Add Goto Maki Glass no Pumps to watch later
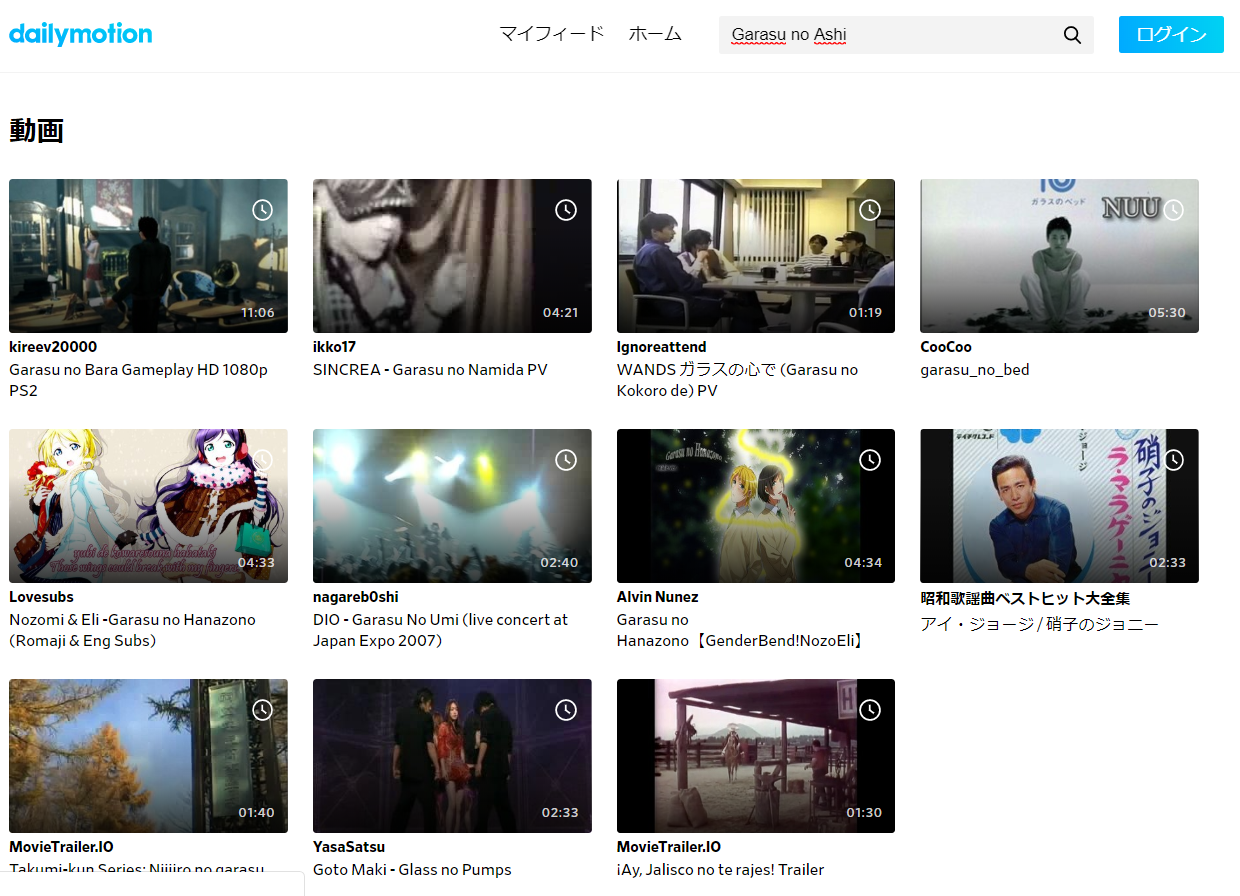This screenshot has height=896, width=1240. click(566, 710)
